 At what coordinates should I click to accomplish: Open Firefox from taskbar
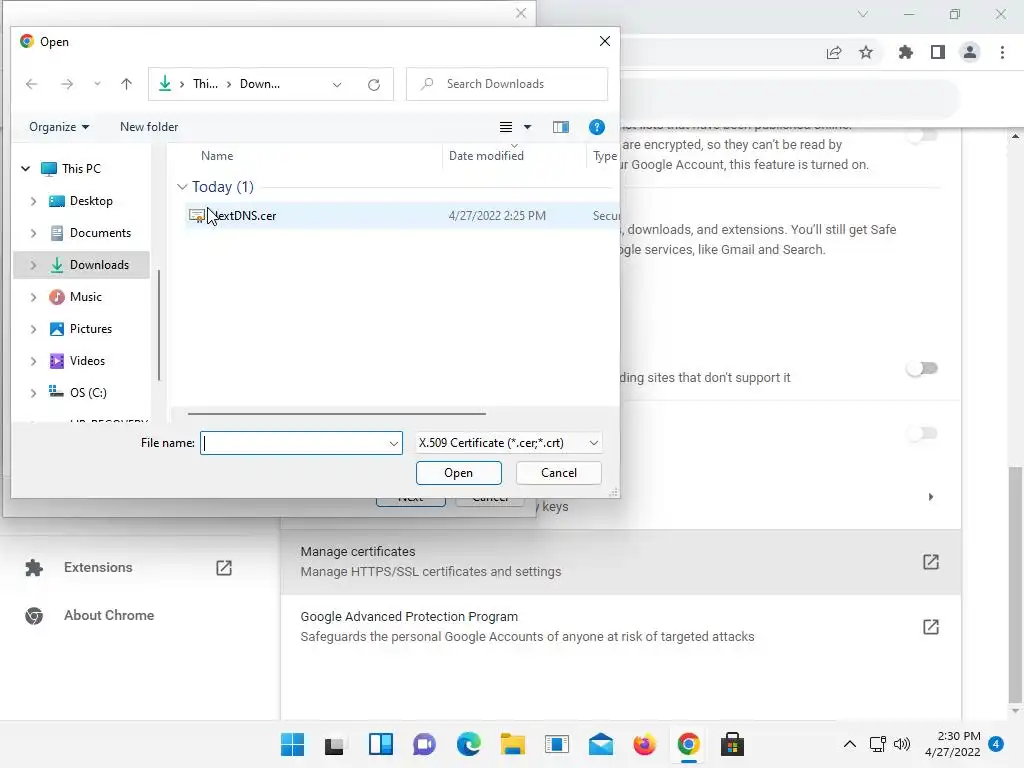pyautogui.click(x=645, y=744)
